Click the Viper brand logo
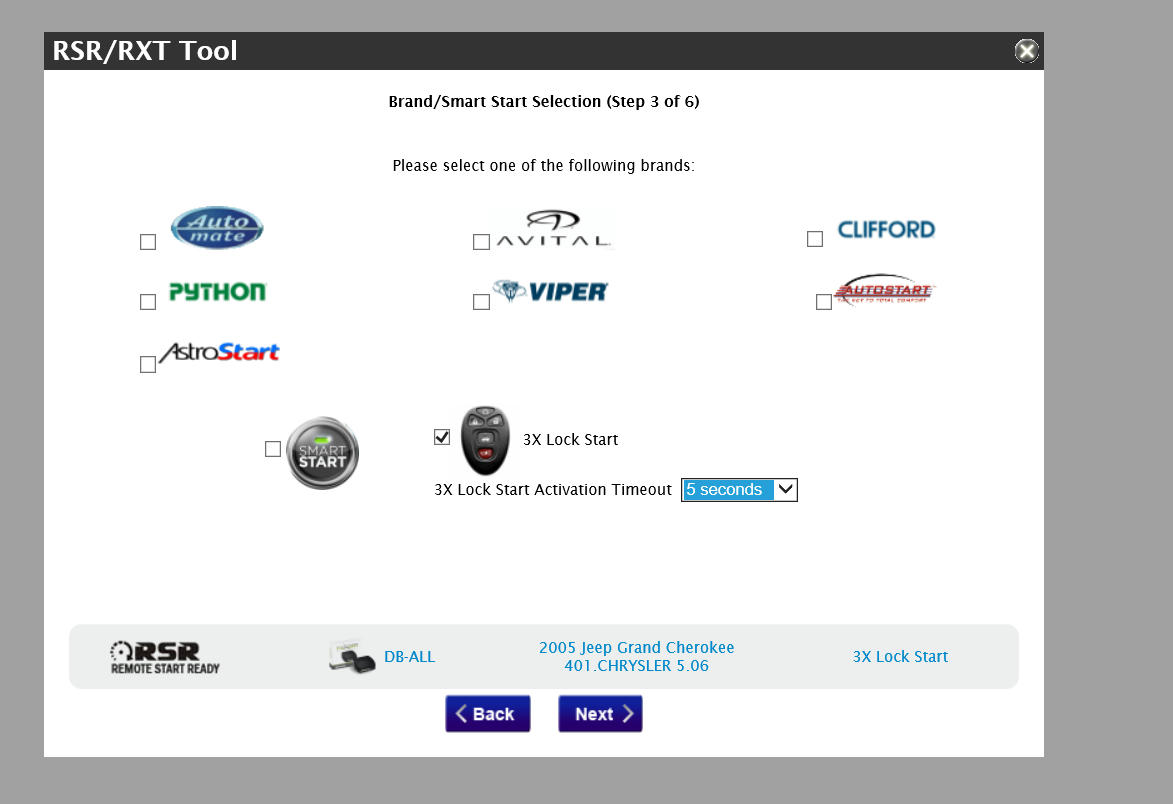Image resolution: width=1173 pixels, height=804 pixels. point(550,291)
